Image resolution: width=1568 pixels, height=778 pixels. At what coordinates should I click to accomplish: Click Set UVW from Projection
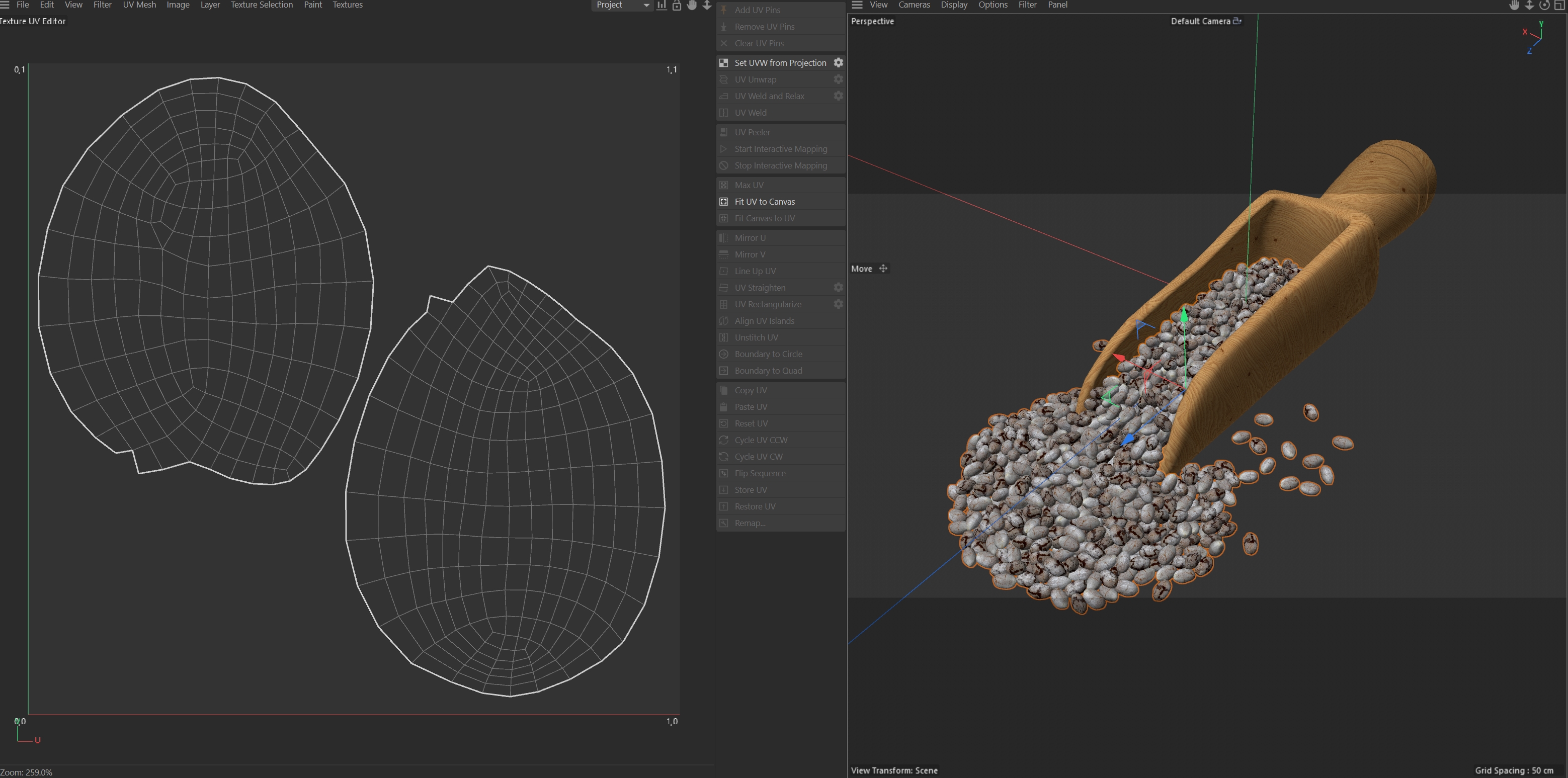pos(780,63)
